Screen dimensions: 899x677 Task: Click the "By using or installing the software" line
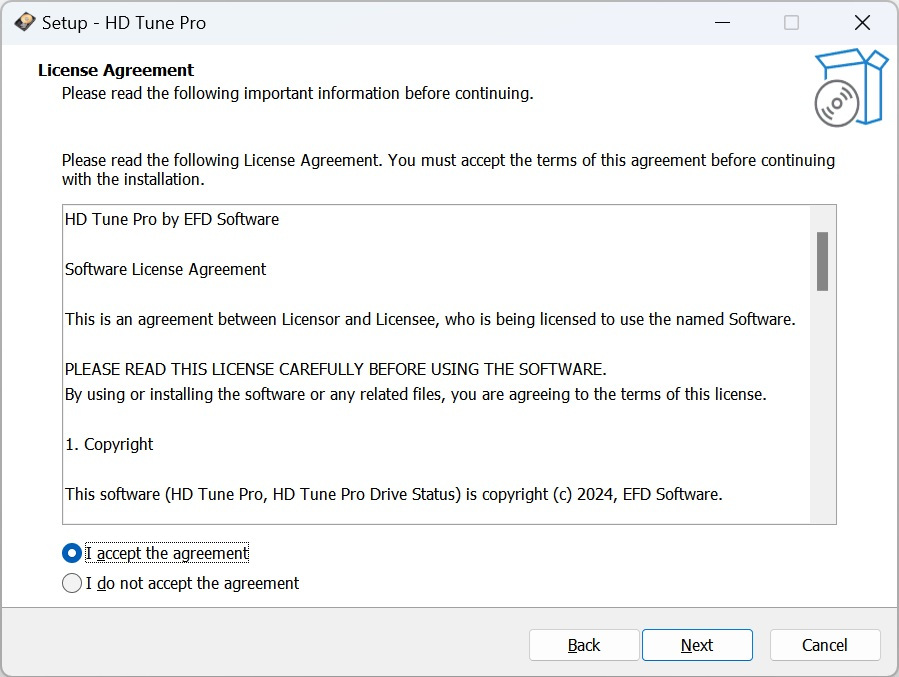(415, 394)
